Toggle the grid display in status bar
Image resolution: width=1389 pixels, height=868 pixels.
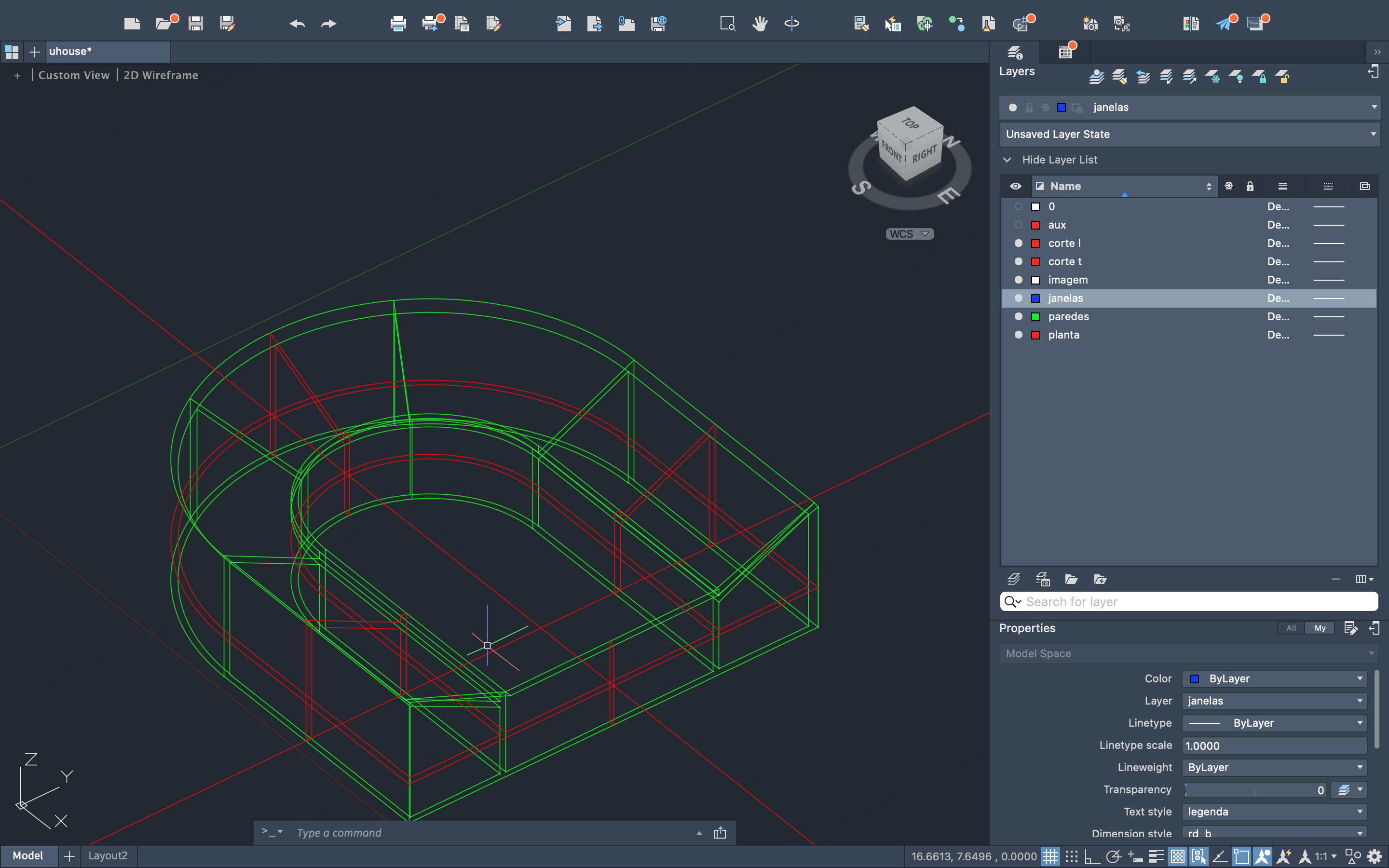1050,856
